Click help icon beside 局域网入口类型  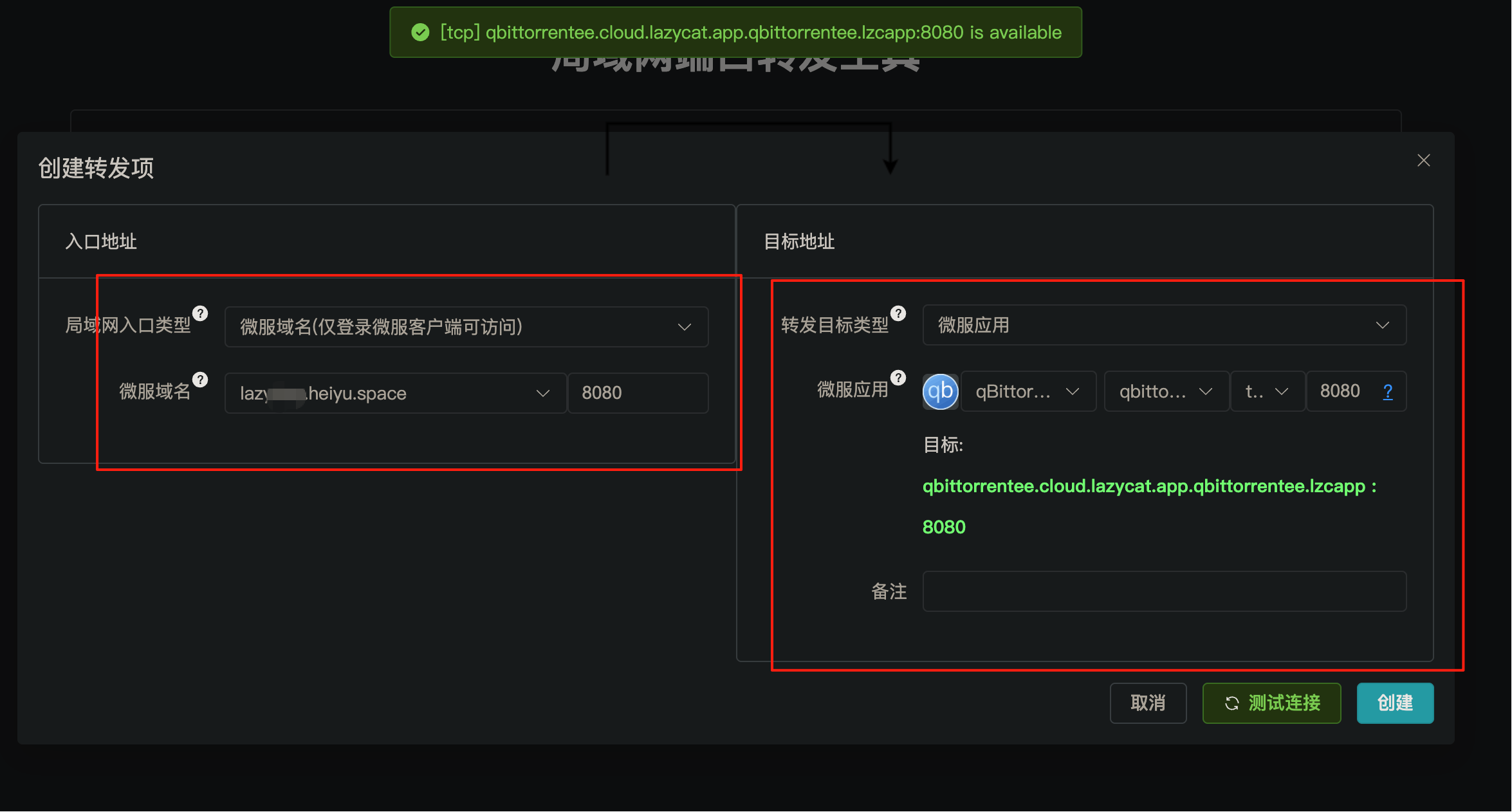click(x=200, y=313)
